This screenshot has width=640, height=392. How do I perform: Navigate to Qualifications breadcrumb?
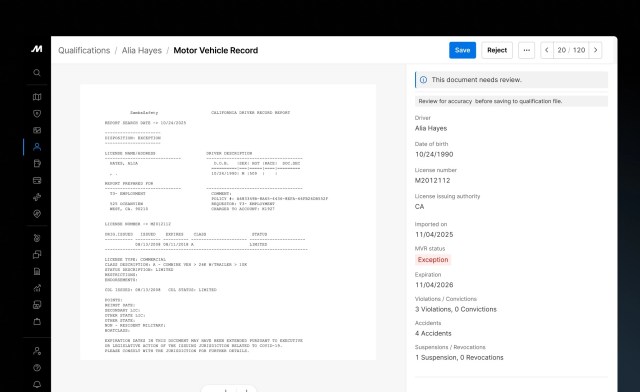84,50
